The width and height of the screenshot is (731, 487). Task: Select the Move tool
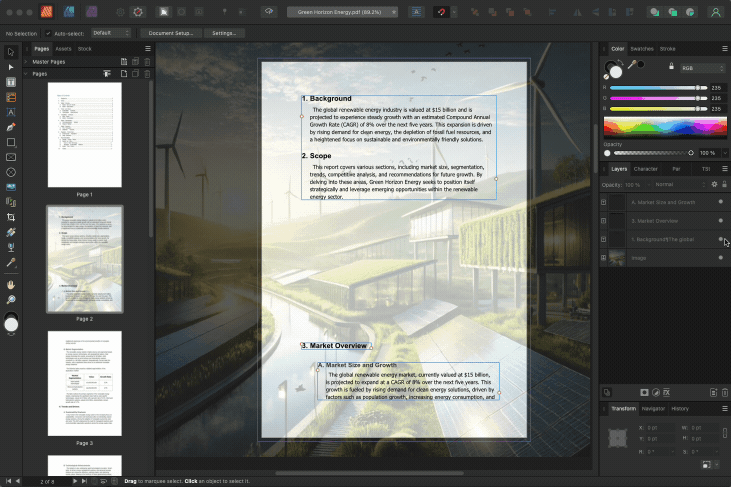(11, 52)
